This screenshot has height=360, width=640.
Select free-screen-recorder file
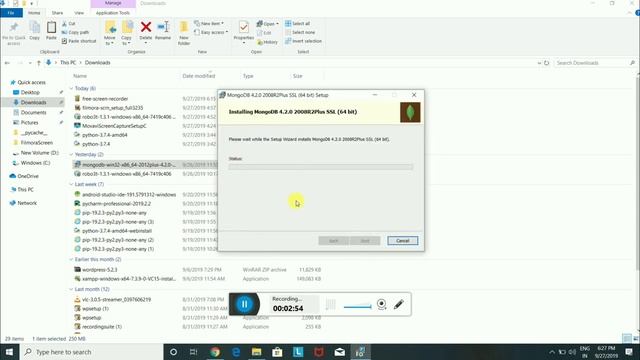click(x=105, y=99)
